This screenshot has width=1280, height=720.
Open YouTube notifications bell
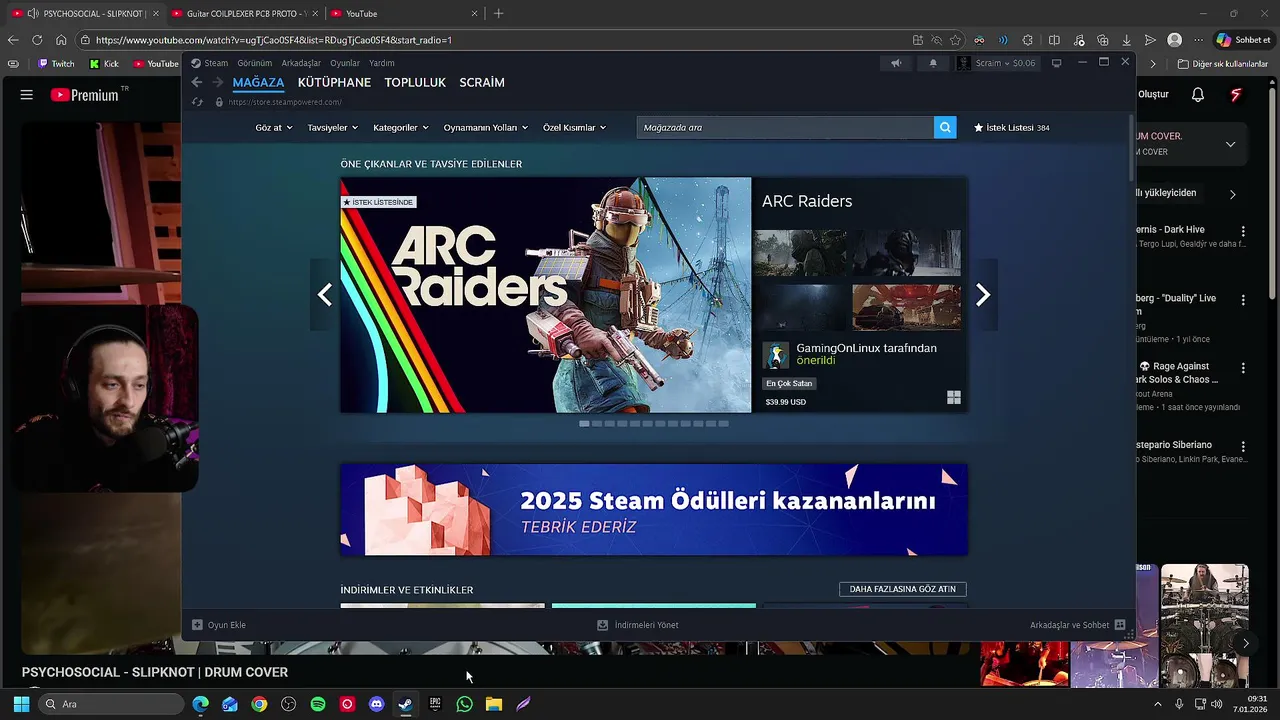tap(1198, 95)
